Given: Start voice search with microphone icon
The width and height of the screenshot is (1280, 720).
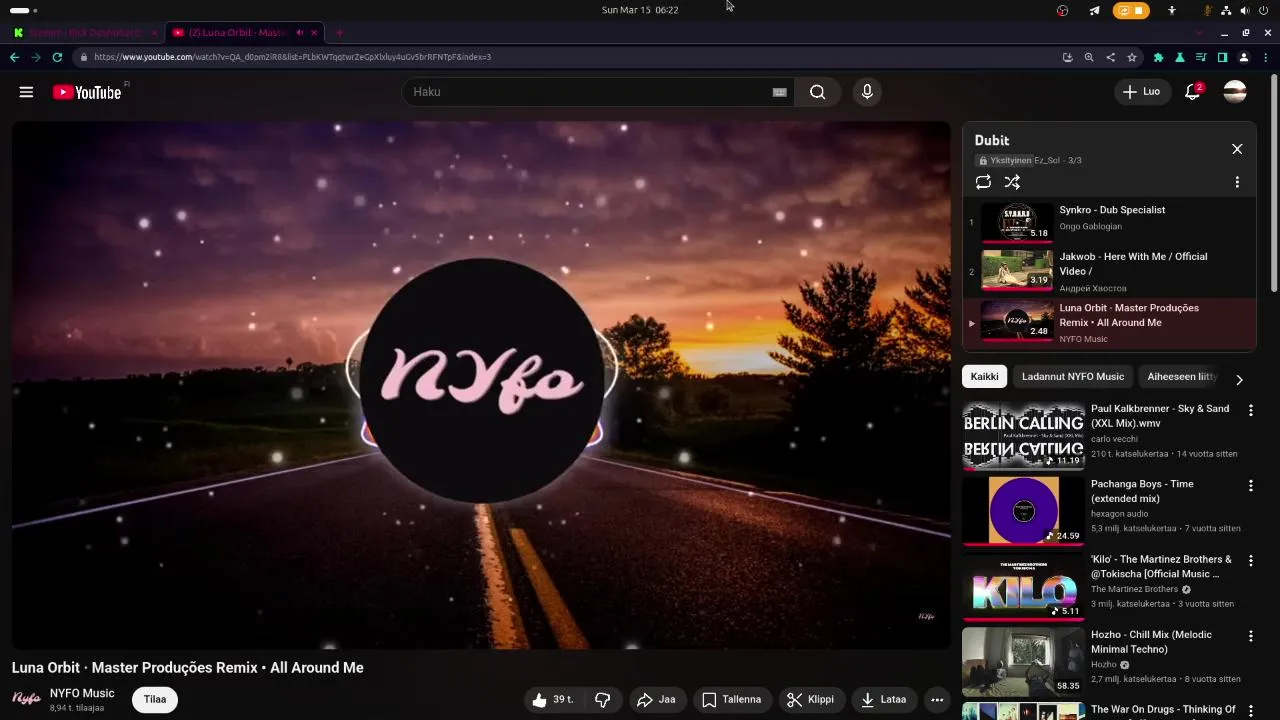Looking at the screenshot, I should [867, 92].
